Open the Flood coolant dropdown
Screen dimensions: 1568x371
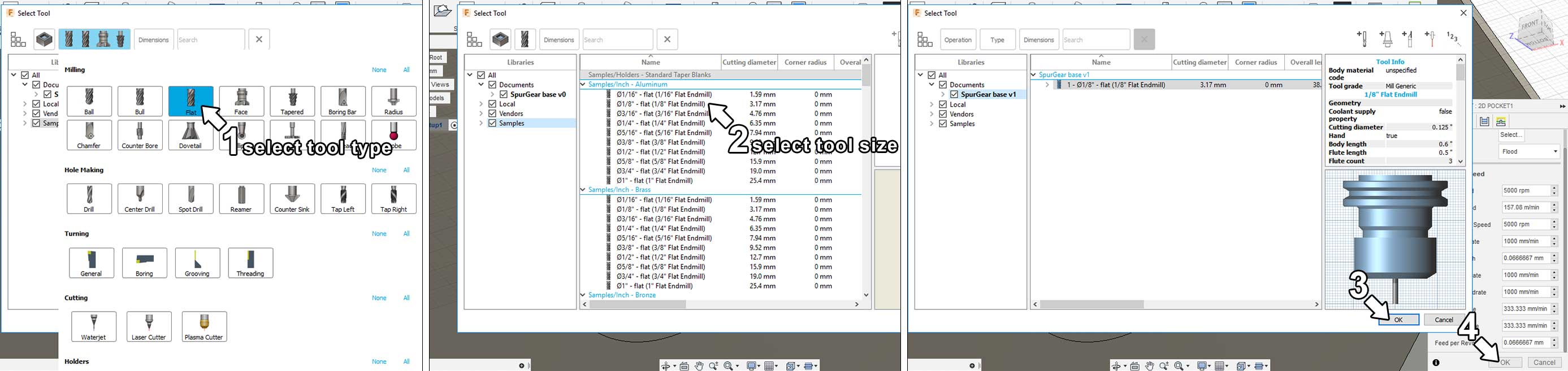pyautogui.click(x=1528, y=151)
